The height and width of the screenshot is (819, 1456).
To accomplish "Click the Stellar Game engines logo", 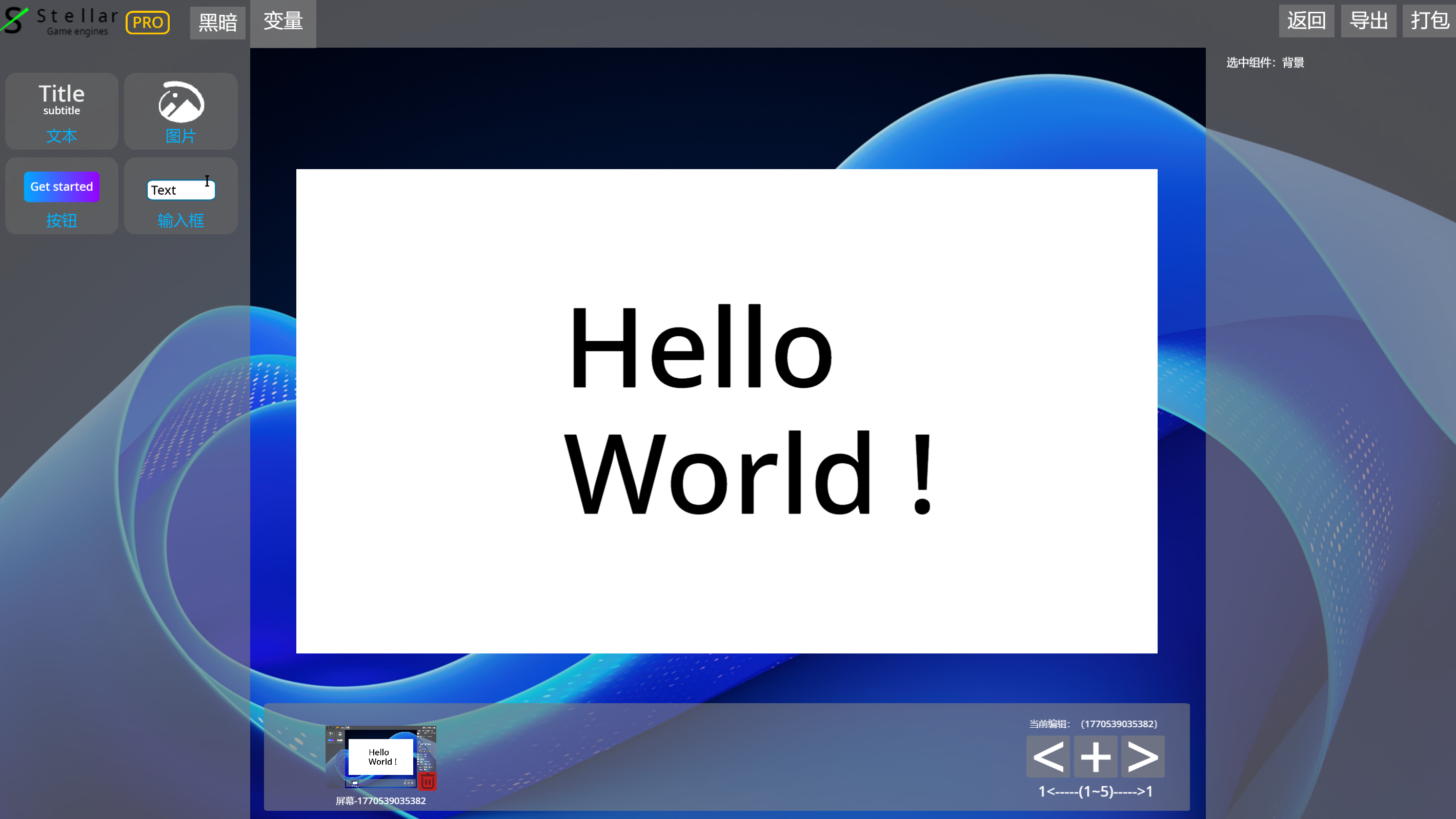I will (59, 22).
